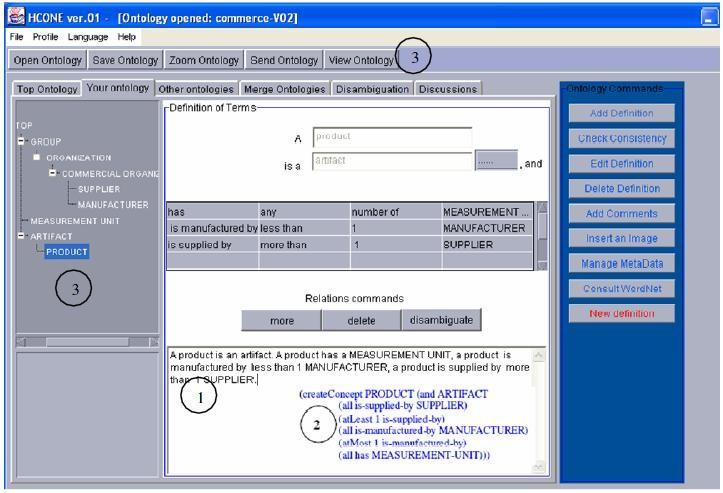The height and width of the screenshot is (493, 723).
Task: Open the Language menu
Action: coord(88,37)
